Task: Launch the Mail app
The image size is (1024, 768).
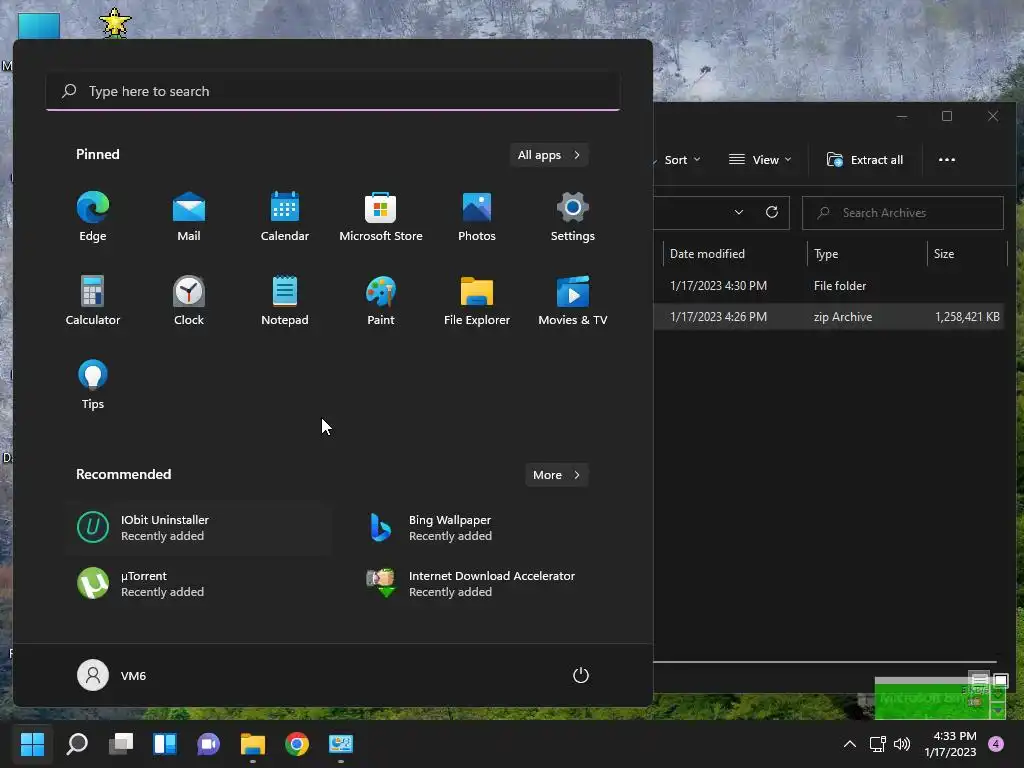Action: pos(189,217)
